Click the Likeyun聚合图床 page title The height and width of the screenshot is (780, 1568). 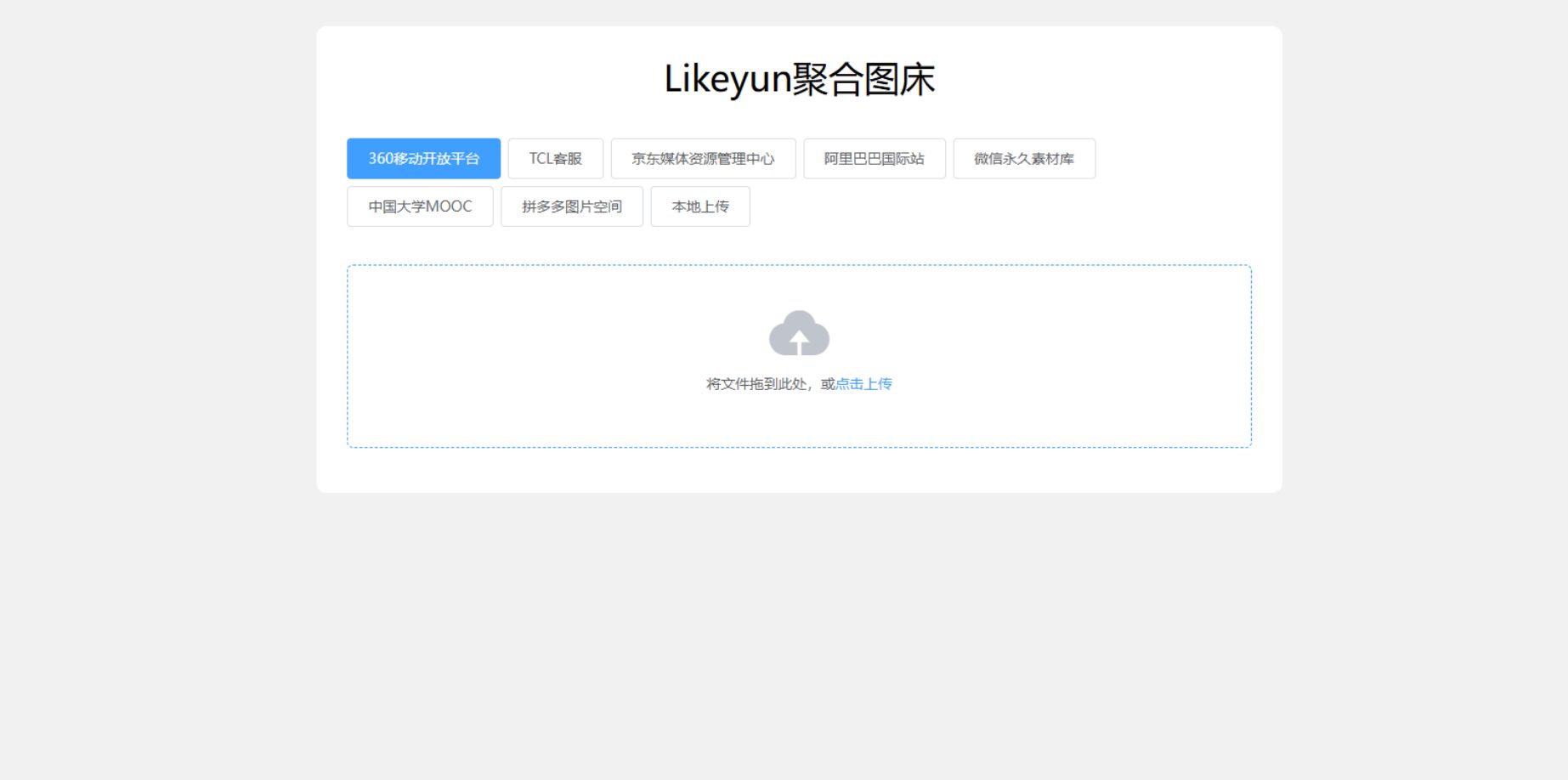click(x=798, y=79)
